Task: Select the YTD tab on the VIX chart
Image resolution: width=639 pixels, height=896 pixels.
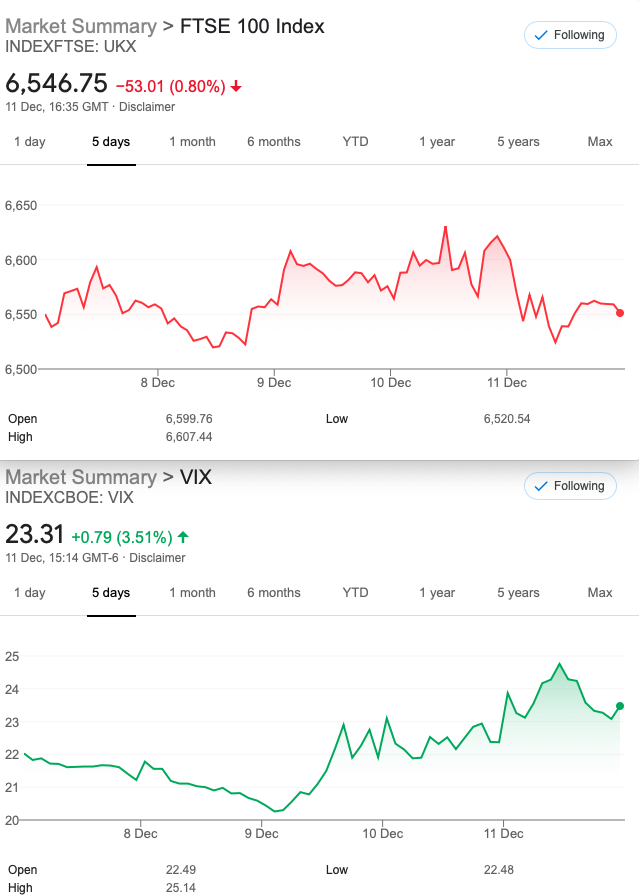Action: [356, 593]
